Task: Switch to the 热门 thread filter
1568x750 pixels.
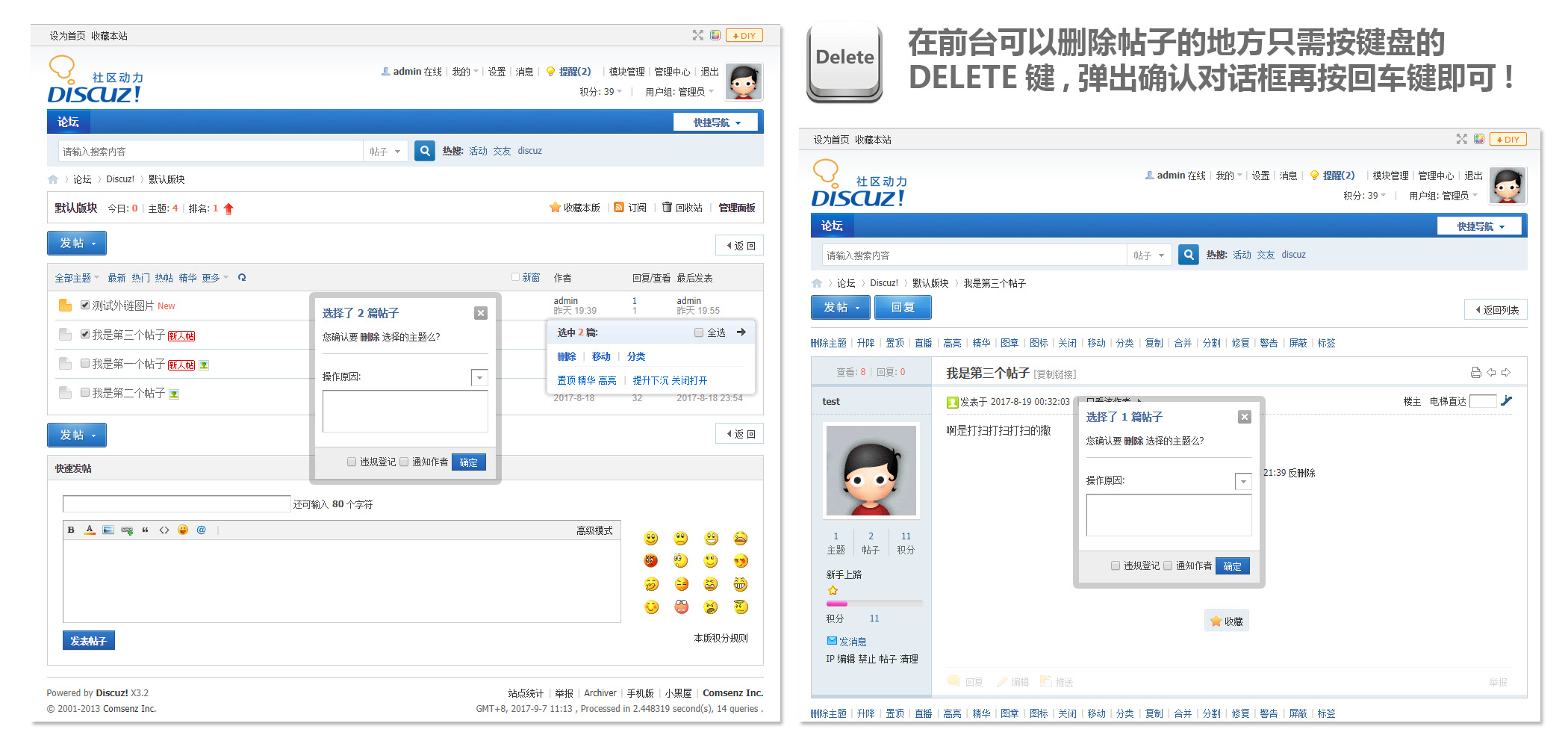Action: 141,278
